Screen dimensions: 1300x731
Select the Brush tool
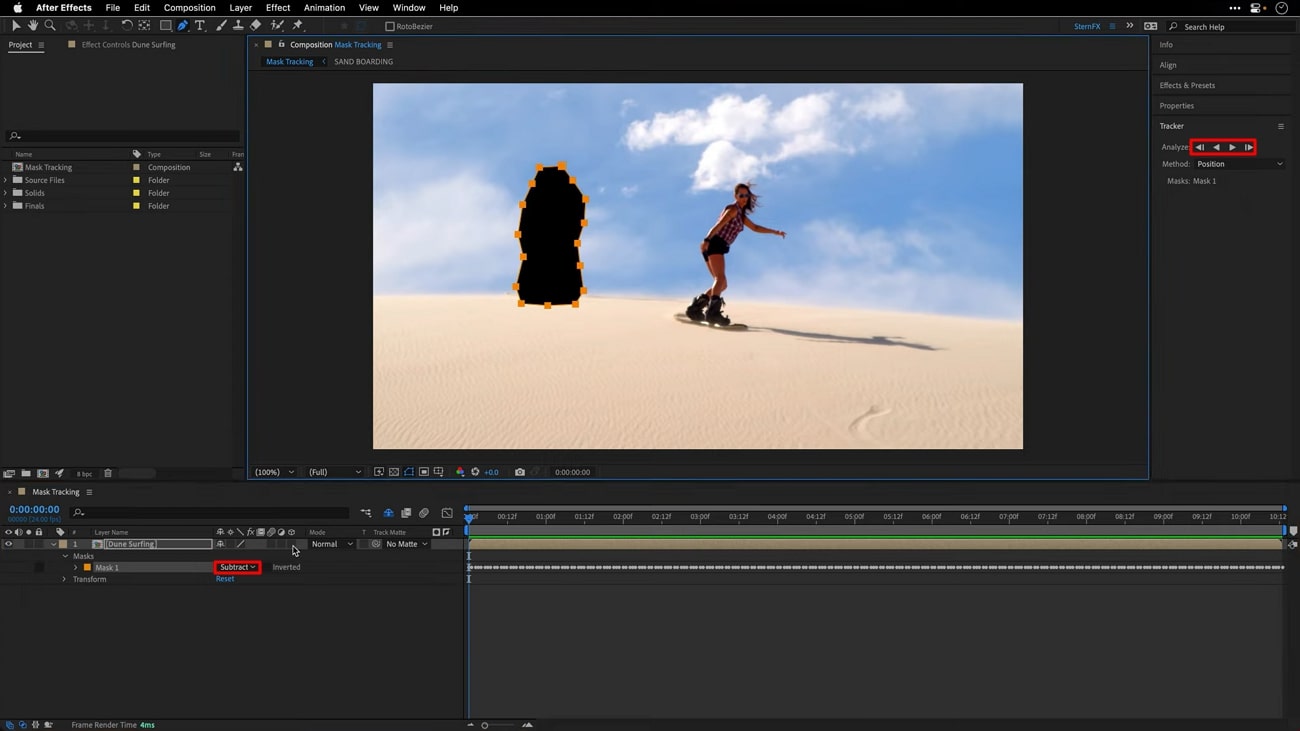coord(221,26)
